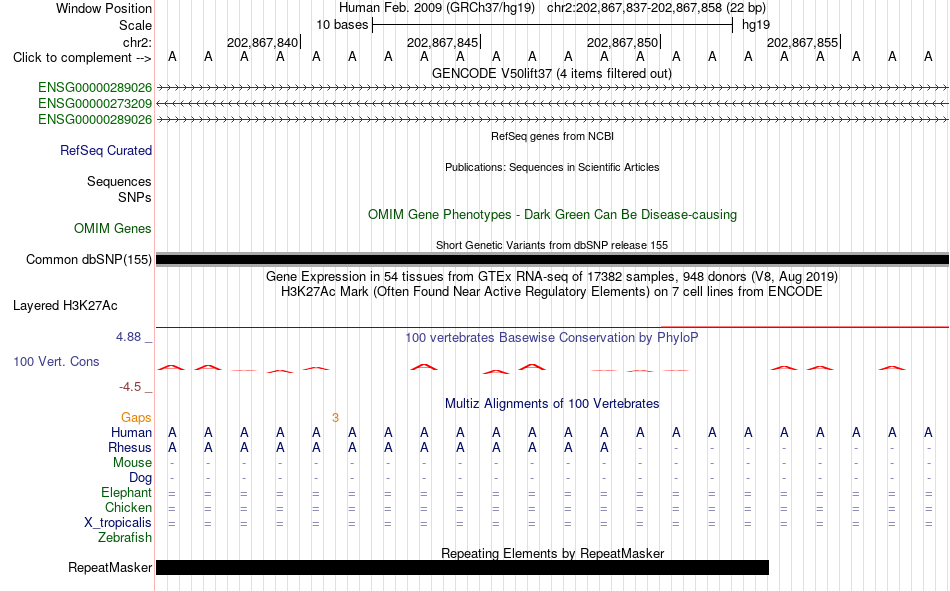Click ENSG00000273209 transcript arrow line

pos(552,104)
